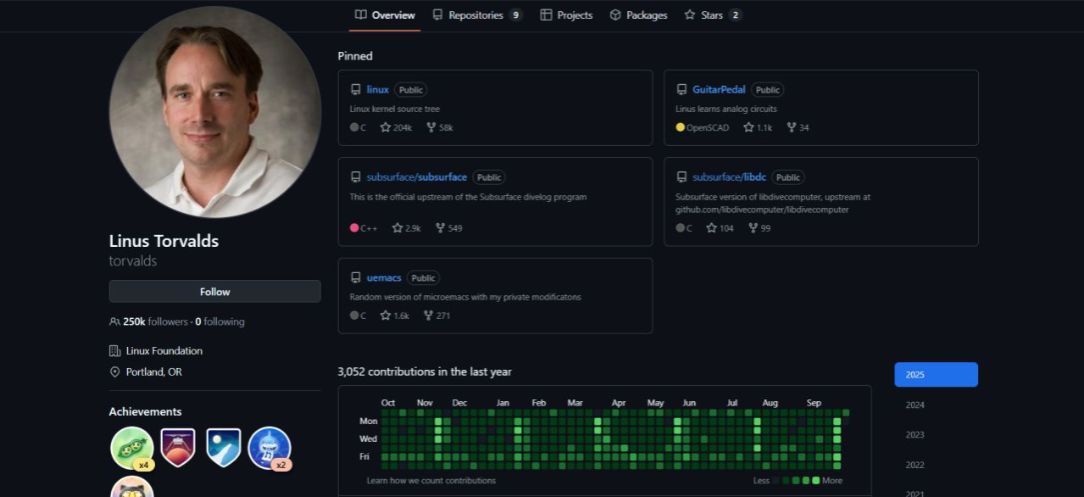This screenshot has width=1084, height=497.
Task: Click the Follow button
Action: pos(215,292)
